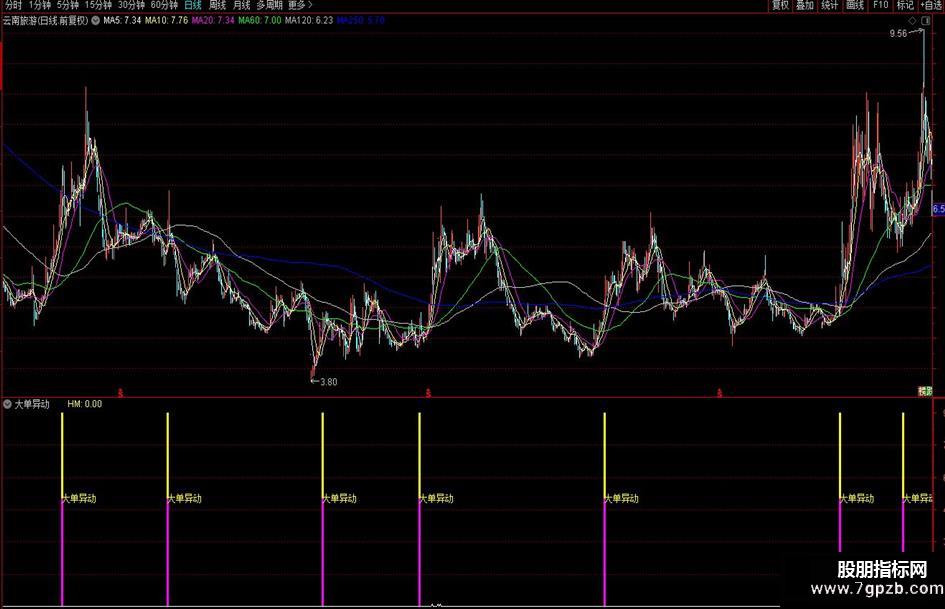Viewport: 945px width, 609px height.
Task: Open the 统计 statistics button
Action: tap(830, 5)
